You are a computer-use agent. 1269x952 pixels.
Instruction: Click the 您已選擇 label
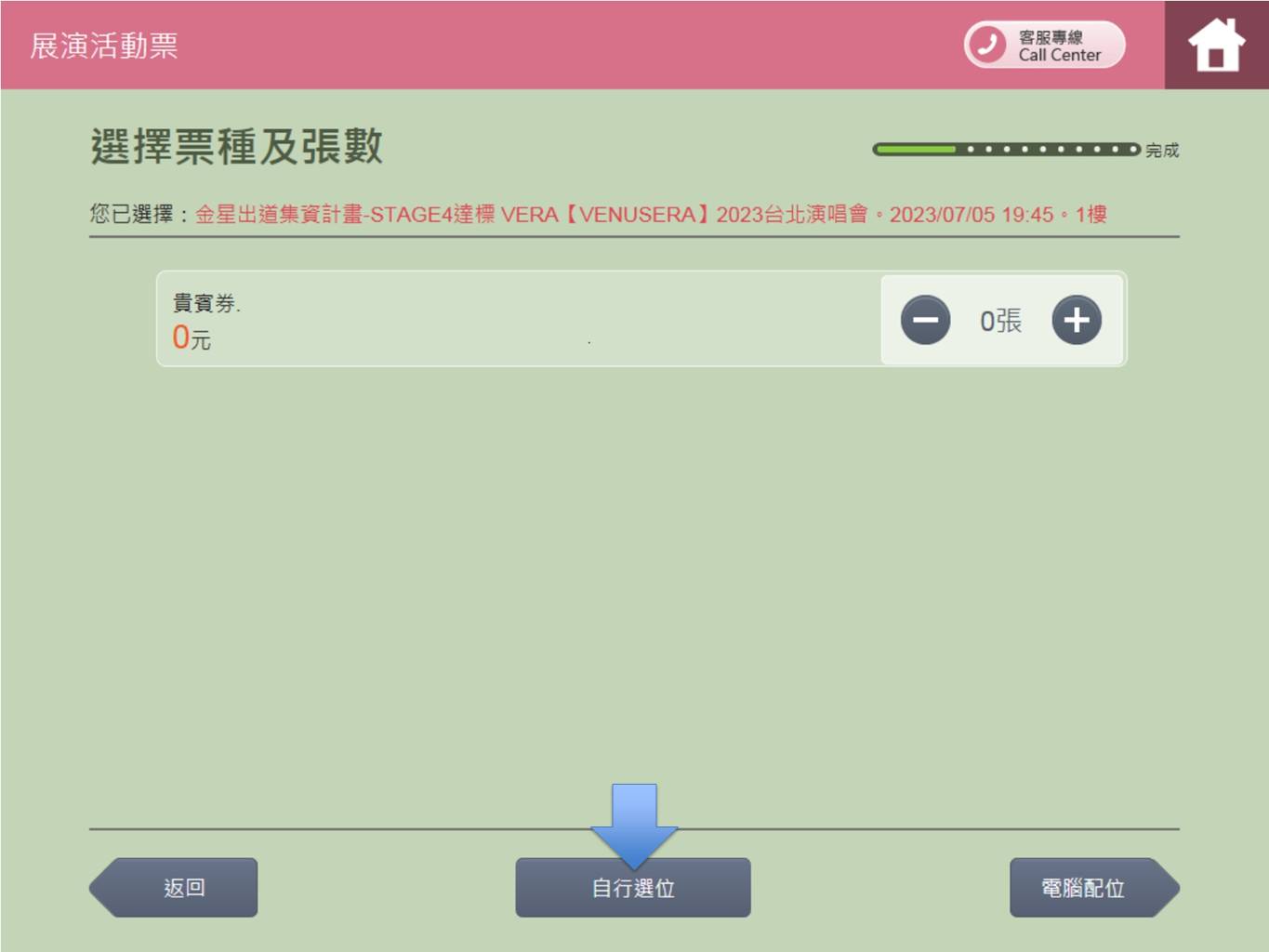click(135, 215)
